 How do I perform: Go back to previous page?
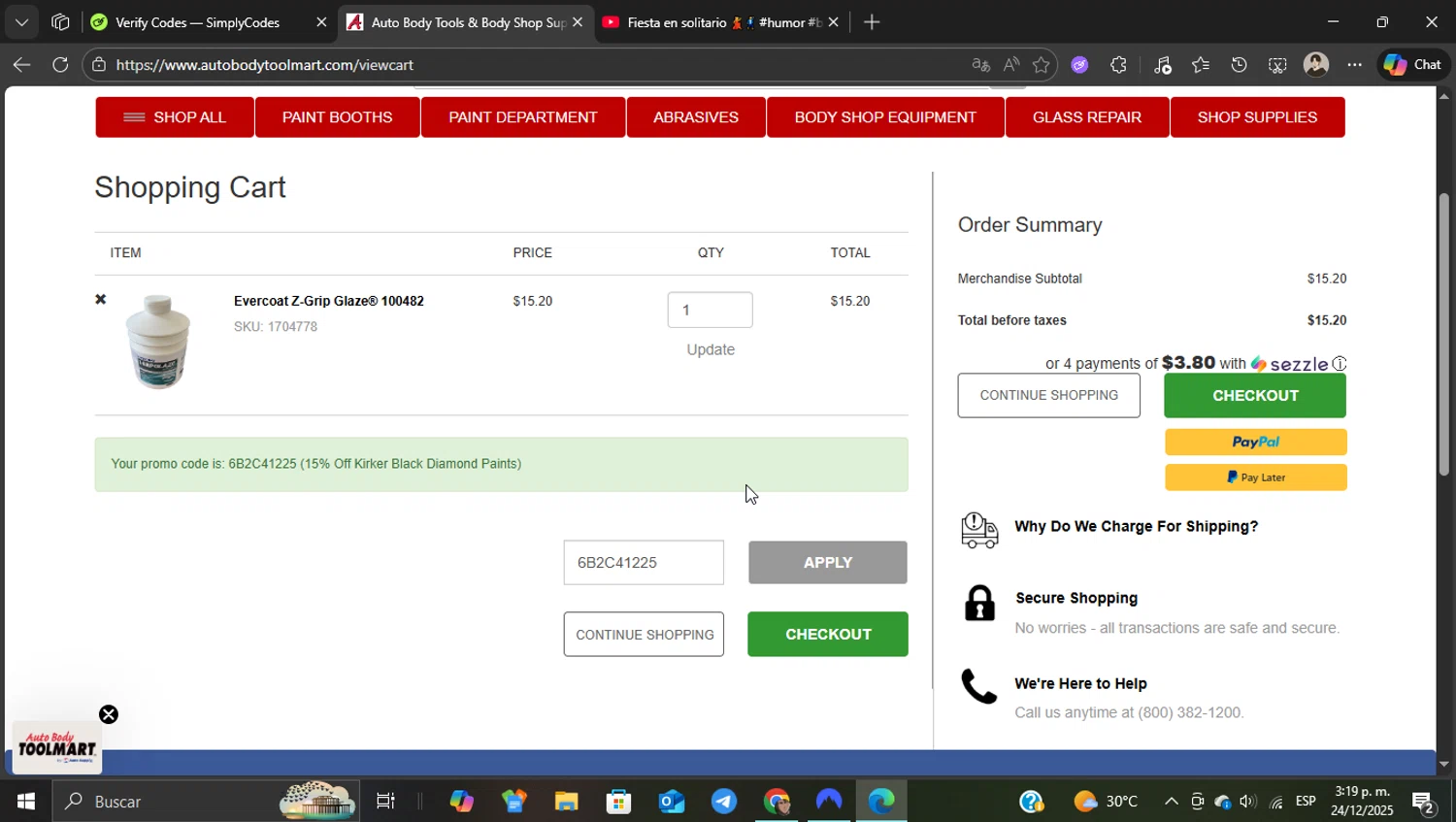point(21,65)
